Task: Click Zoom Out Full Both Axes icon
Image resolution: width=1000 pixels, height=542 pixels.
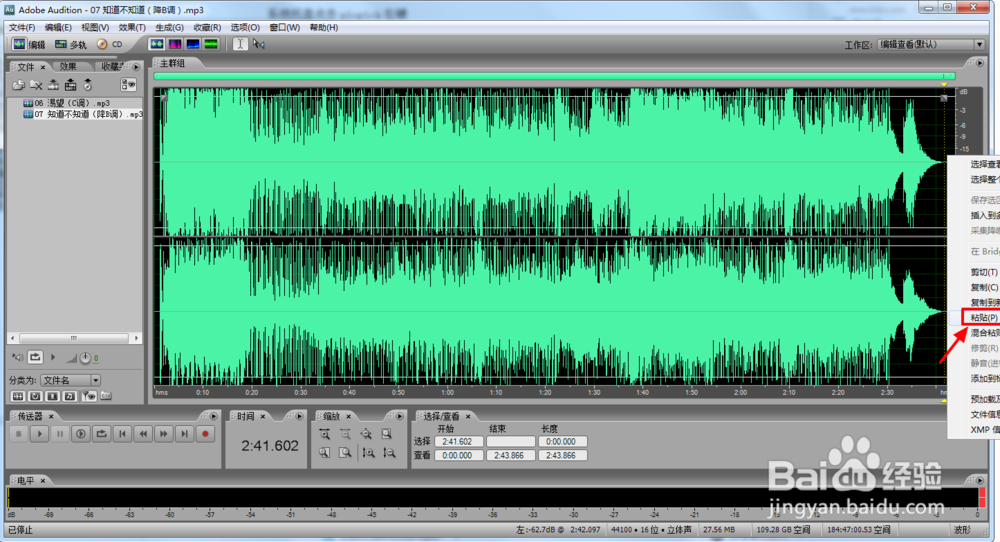Action: [x=366, y=434]
